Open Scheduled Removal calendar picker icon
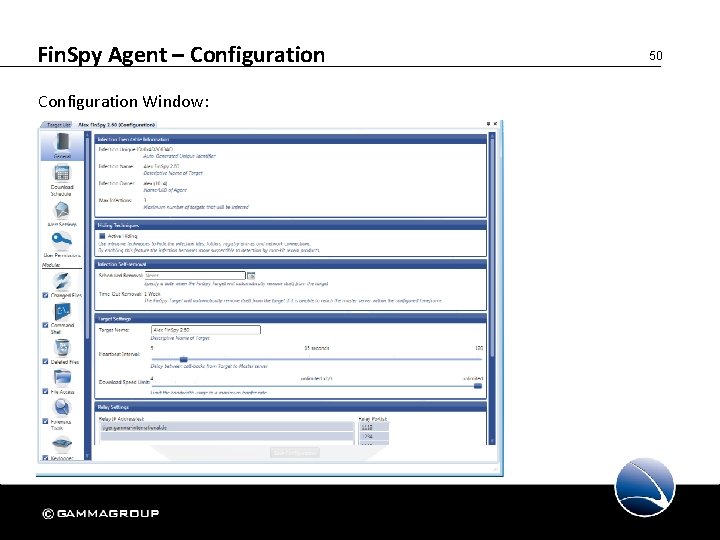The height and width of the screenshot is (540, 720). pos(251,276)
